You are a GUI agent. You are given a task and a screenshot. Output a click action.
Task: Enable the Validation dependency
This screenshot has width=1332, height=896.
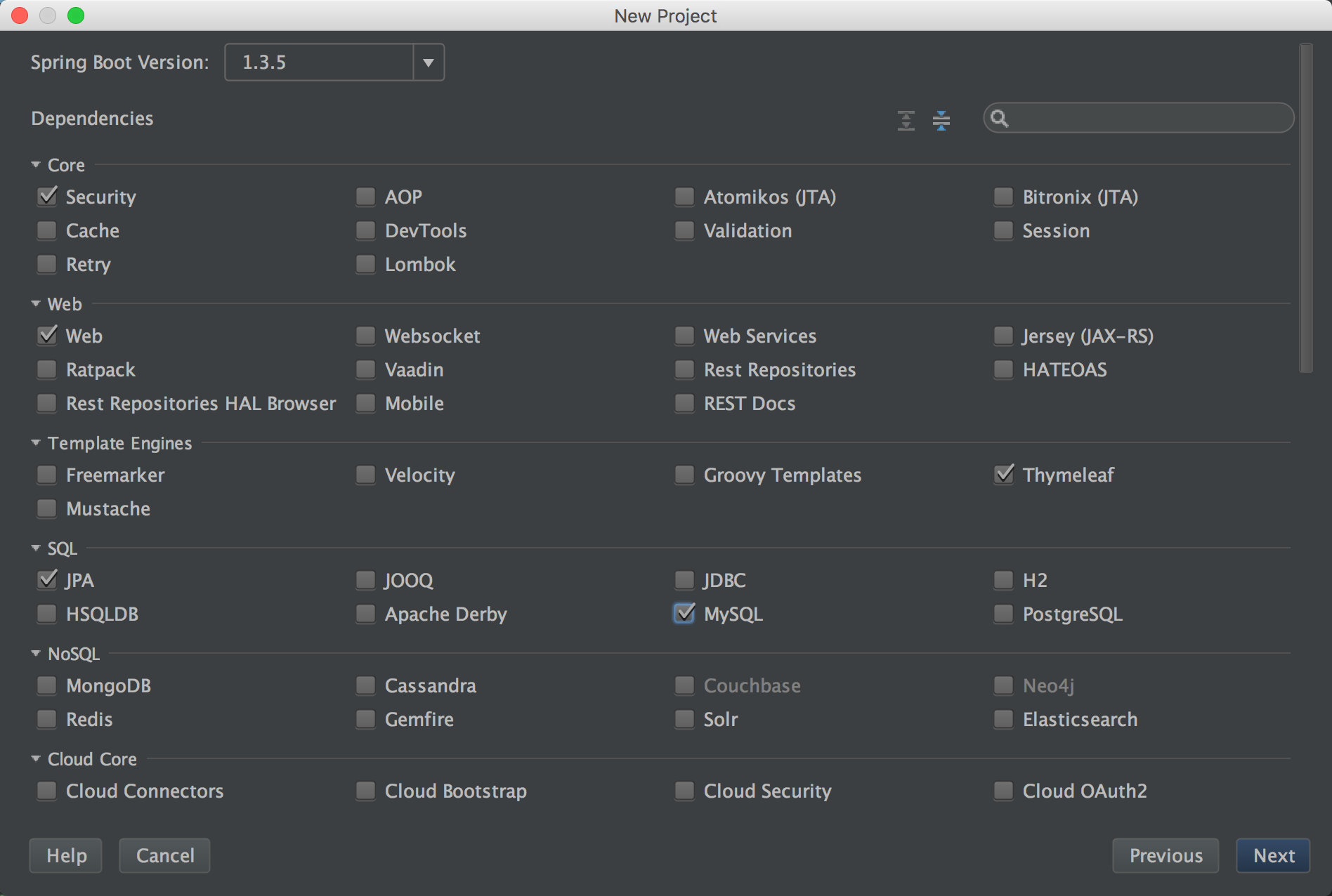[684, 230]
